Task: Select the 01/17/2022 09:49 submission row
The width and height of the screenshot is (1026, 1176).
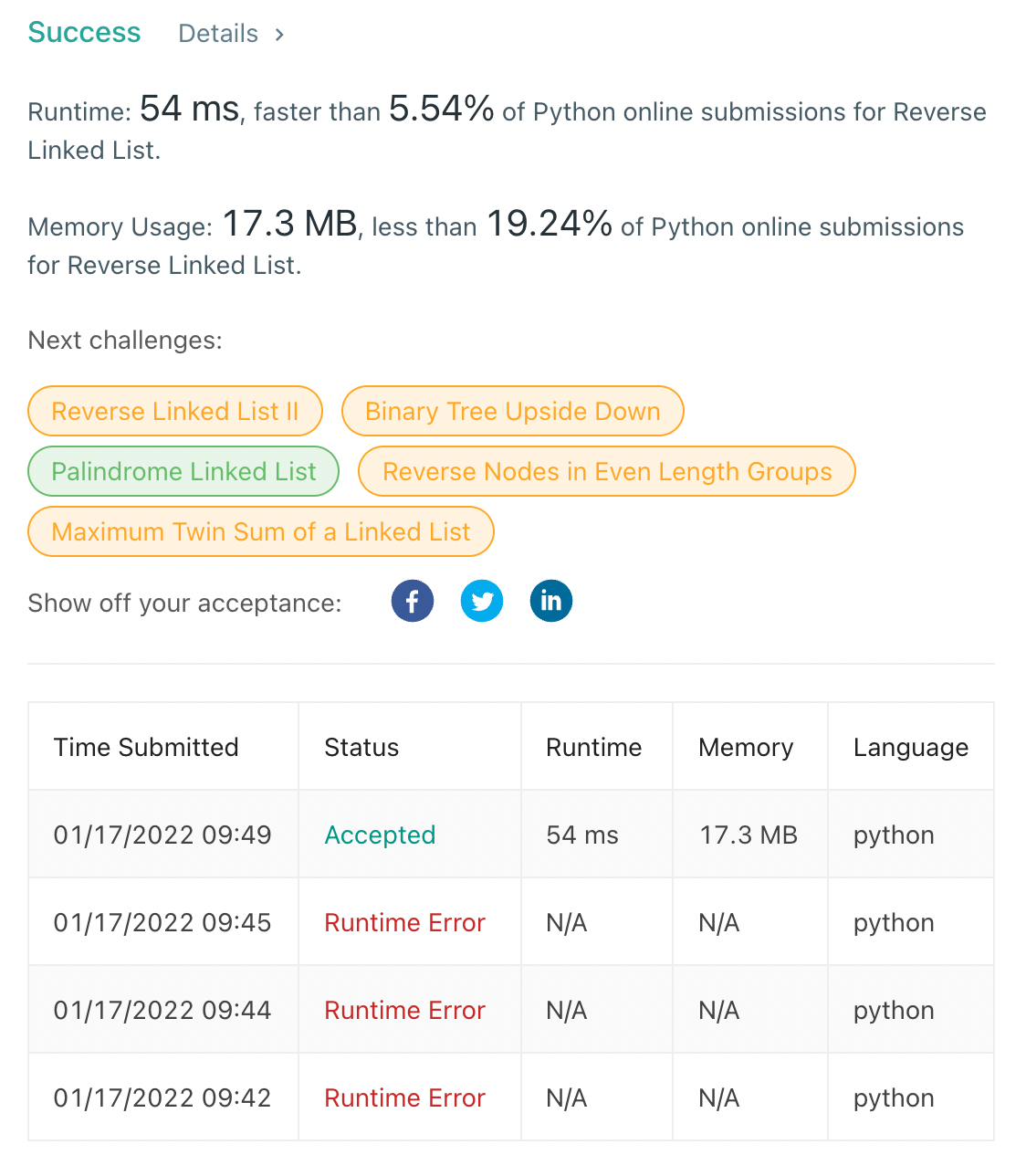Action: tap(511, 835)
